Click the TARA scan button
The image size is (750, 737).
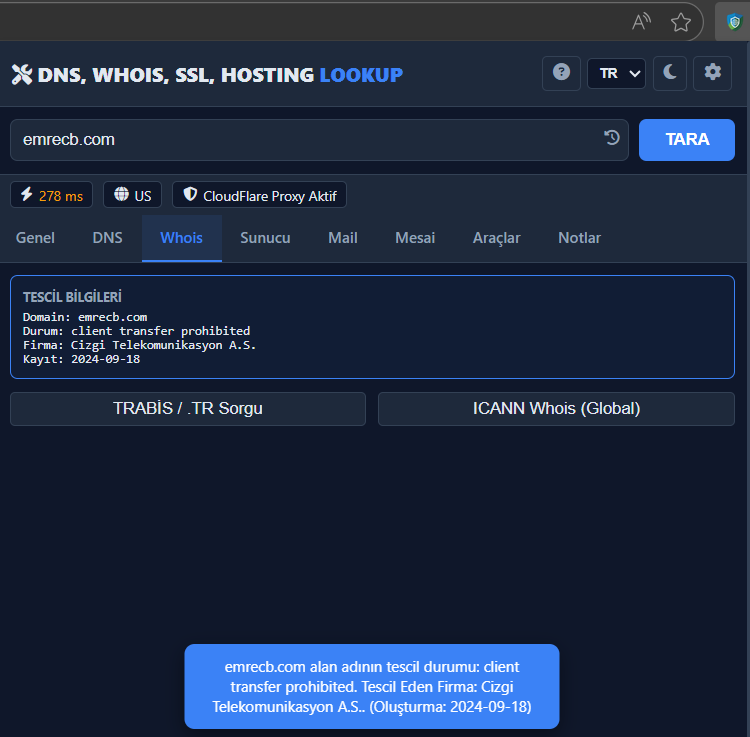click(x=686, y=139)
